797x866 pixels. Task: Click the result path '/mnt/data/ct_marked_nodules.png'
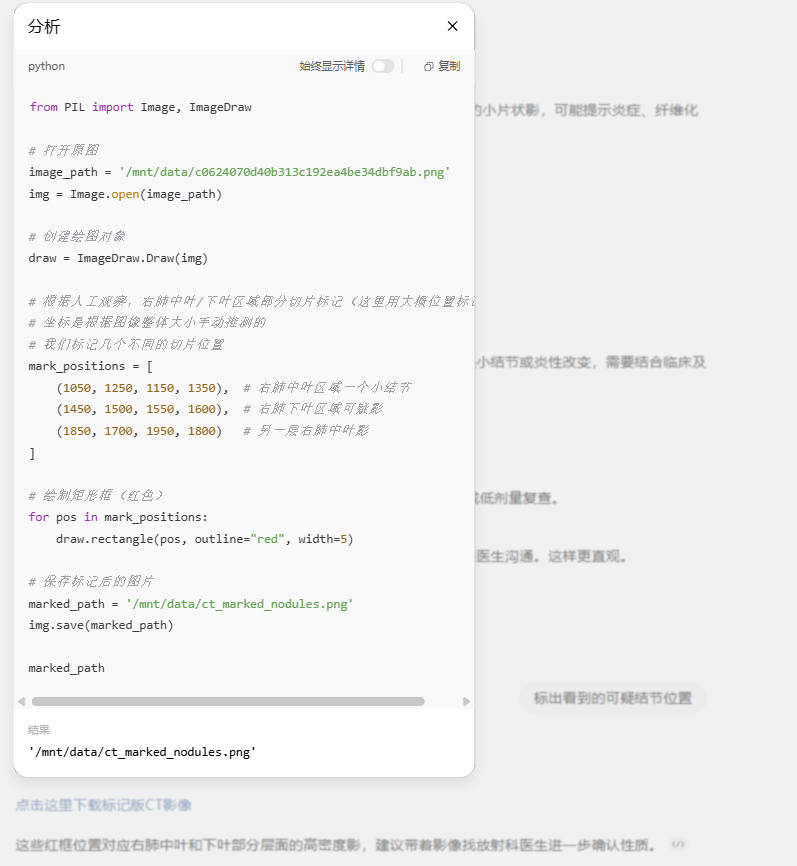tap(142, 752)
